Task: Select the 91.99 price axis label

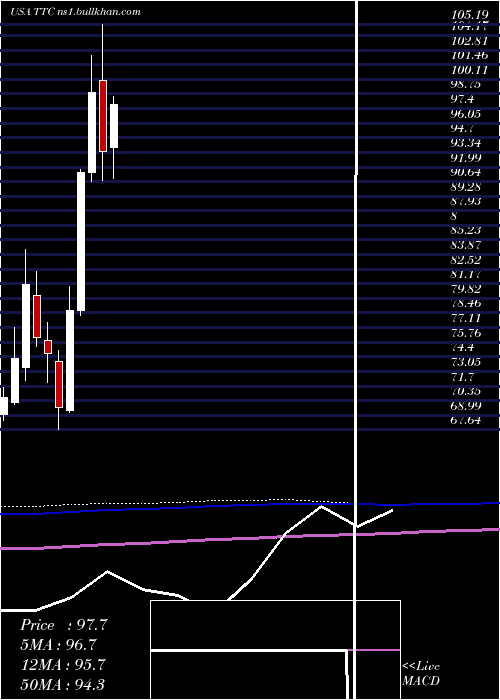Action: point(466,157)
